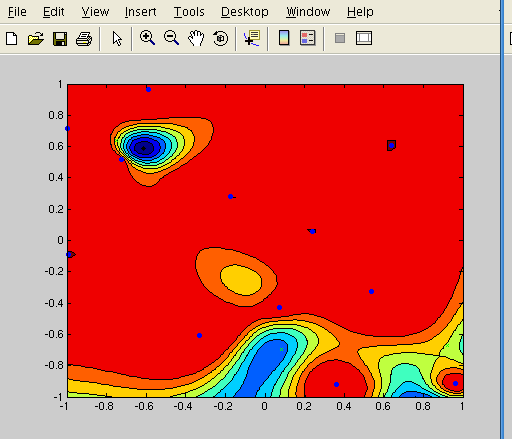Screen dimensions: 512x439
Task: Open the Tools menu
Action: (189, 12)
